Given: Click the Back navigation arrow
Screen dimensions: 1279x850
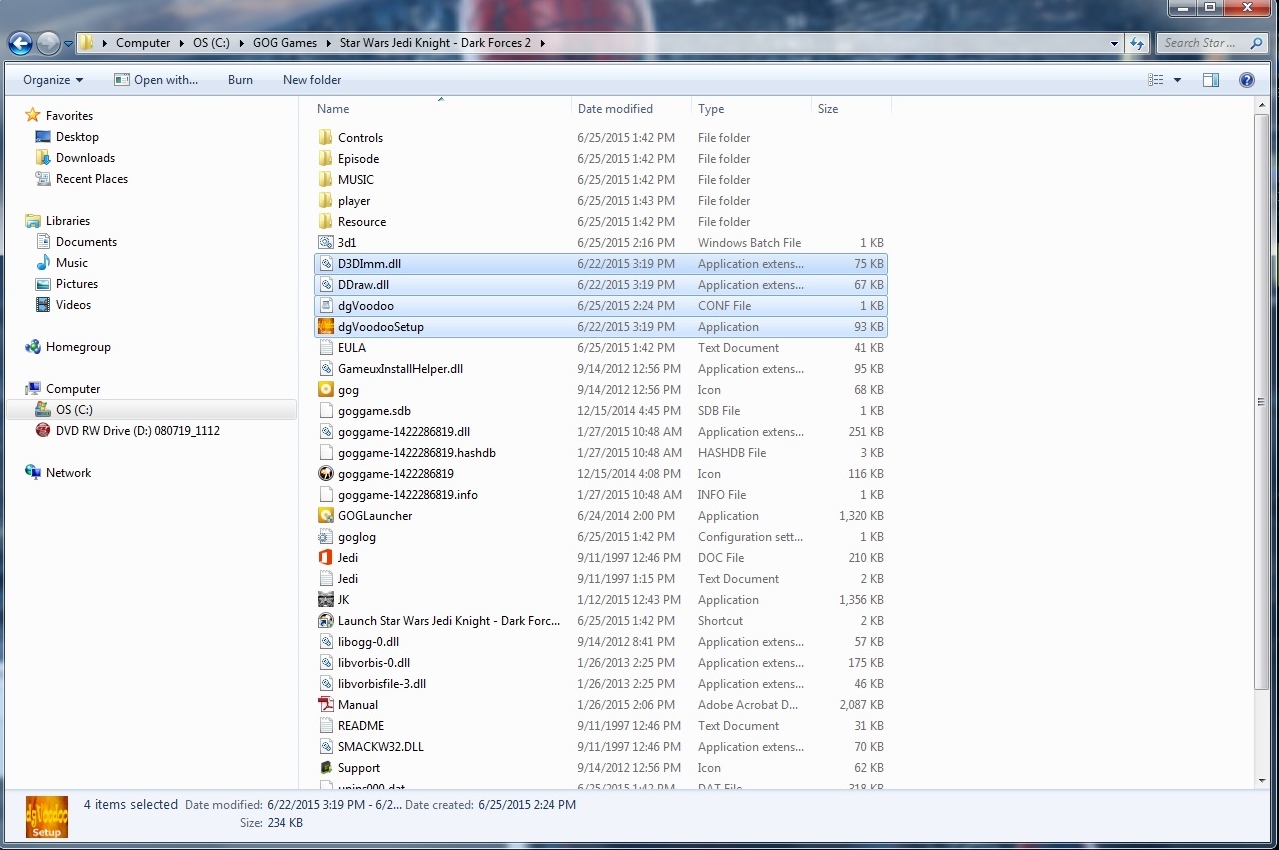Looking at the screenshot, I should 20,43.
